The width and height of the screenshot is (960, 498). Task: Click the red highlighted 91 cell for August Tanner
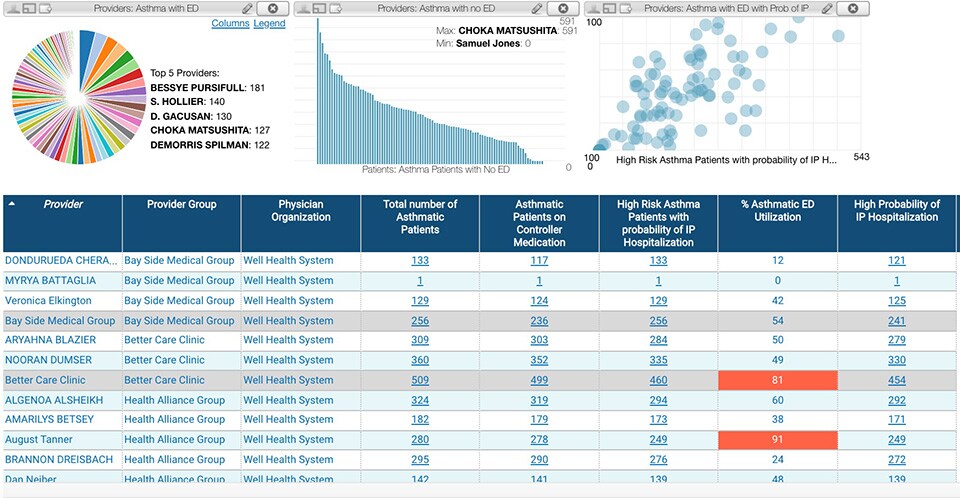[x=777, y=440]
